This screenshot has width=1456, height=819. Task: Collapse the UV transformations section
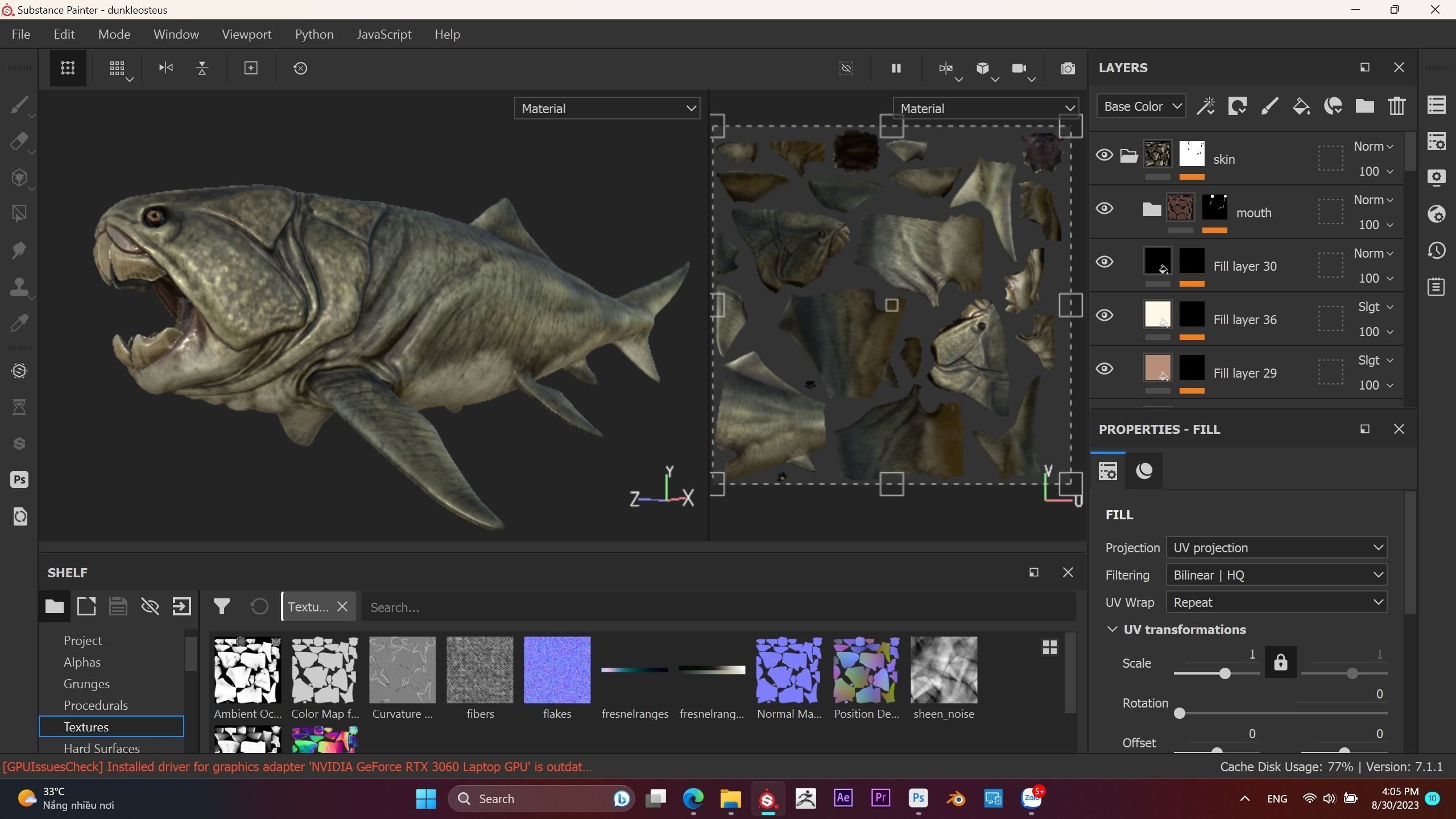1112,629
